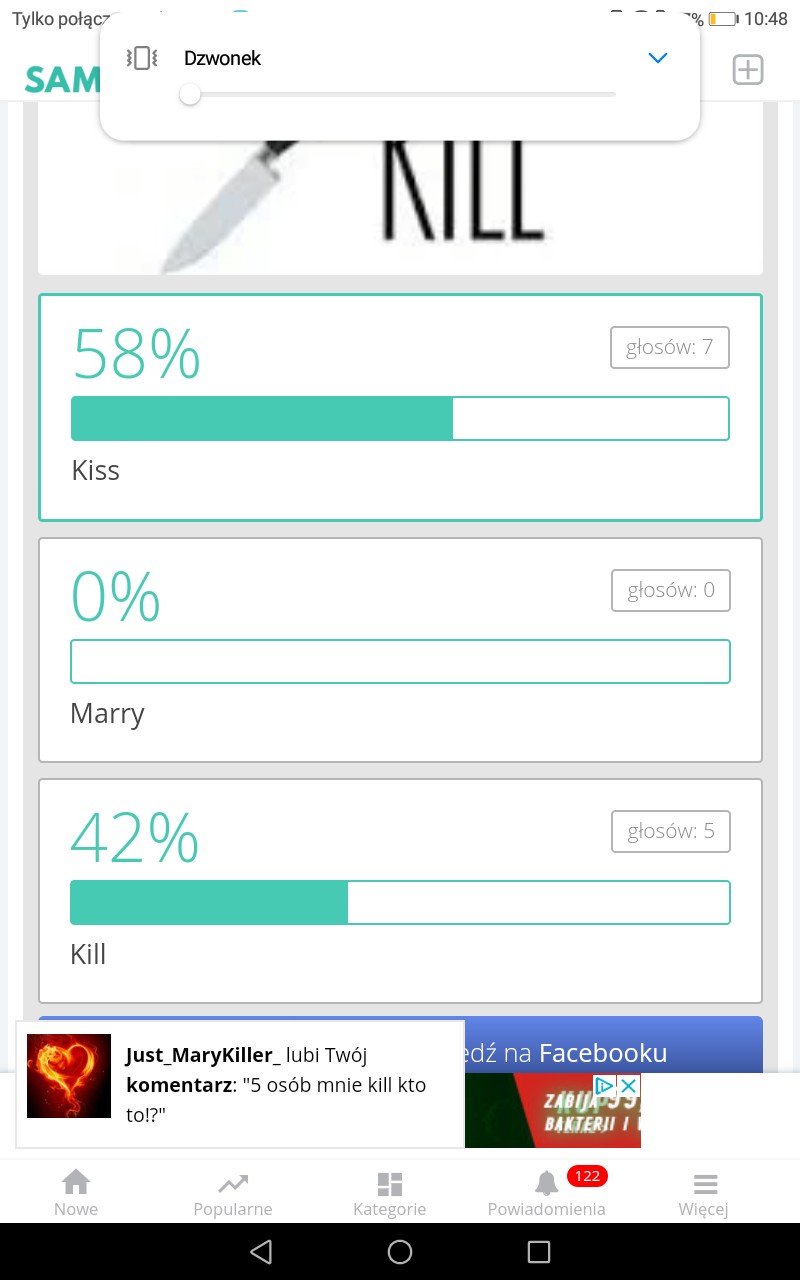
Task: Open Nowe home tab
Action: (76, 1193)
